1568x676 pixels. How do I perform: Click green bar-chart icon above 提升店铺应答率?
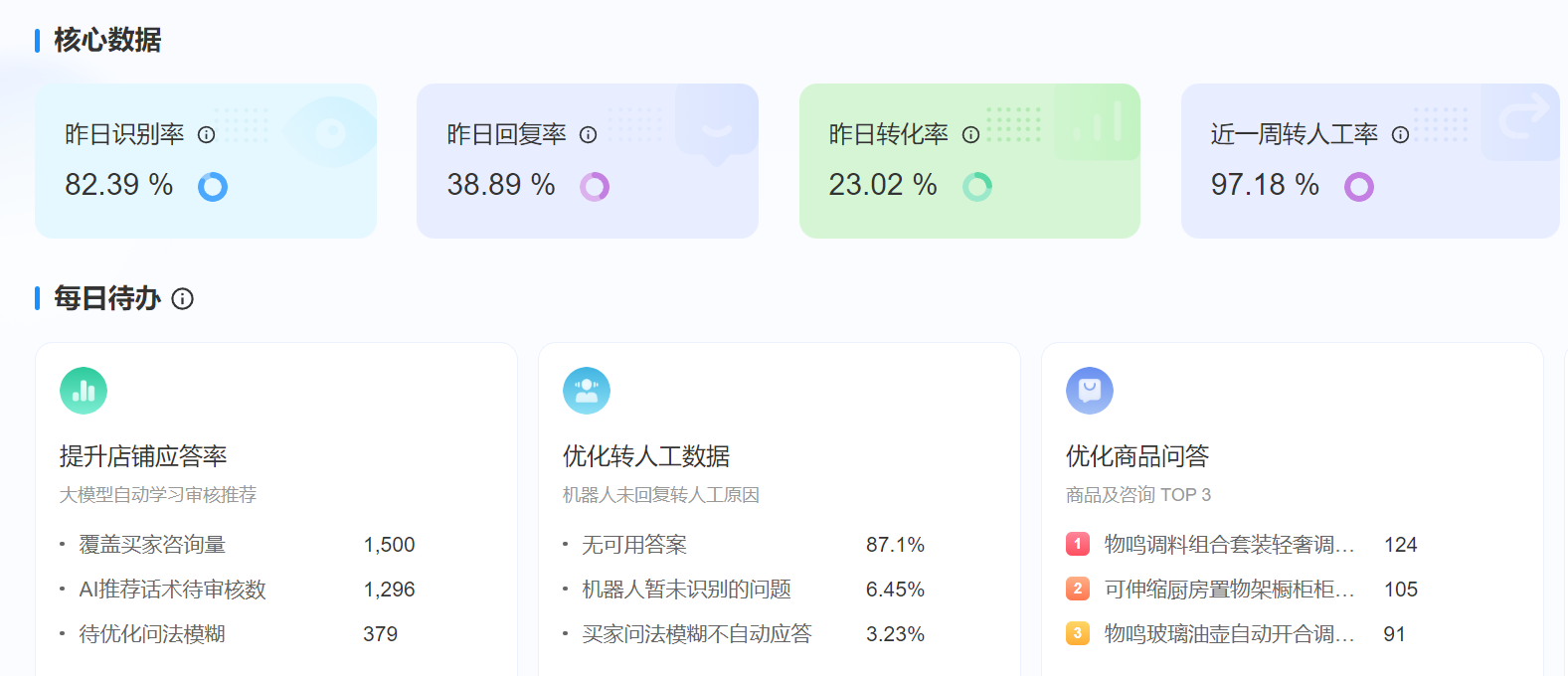84,391
